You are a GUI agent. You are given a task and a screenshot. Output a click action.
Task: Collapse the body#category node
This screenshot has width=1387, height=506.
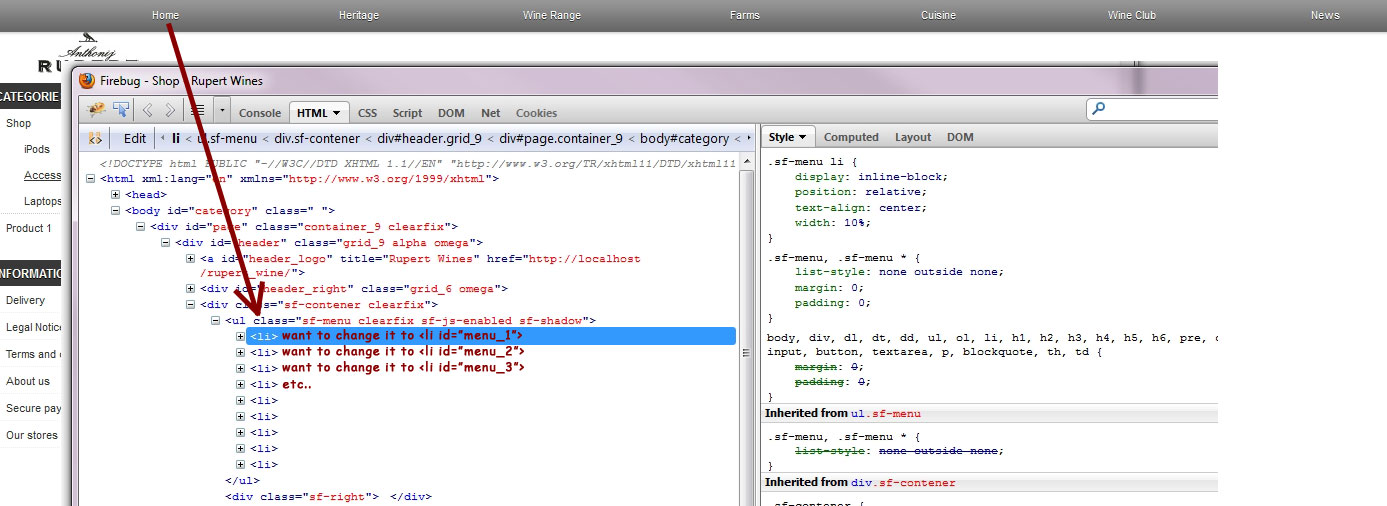click(x=116, y=211)
